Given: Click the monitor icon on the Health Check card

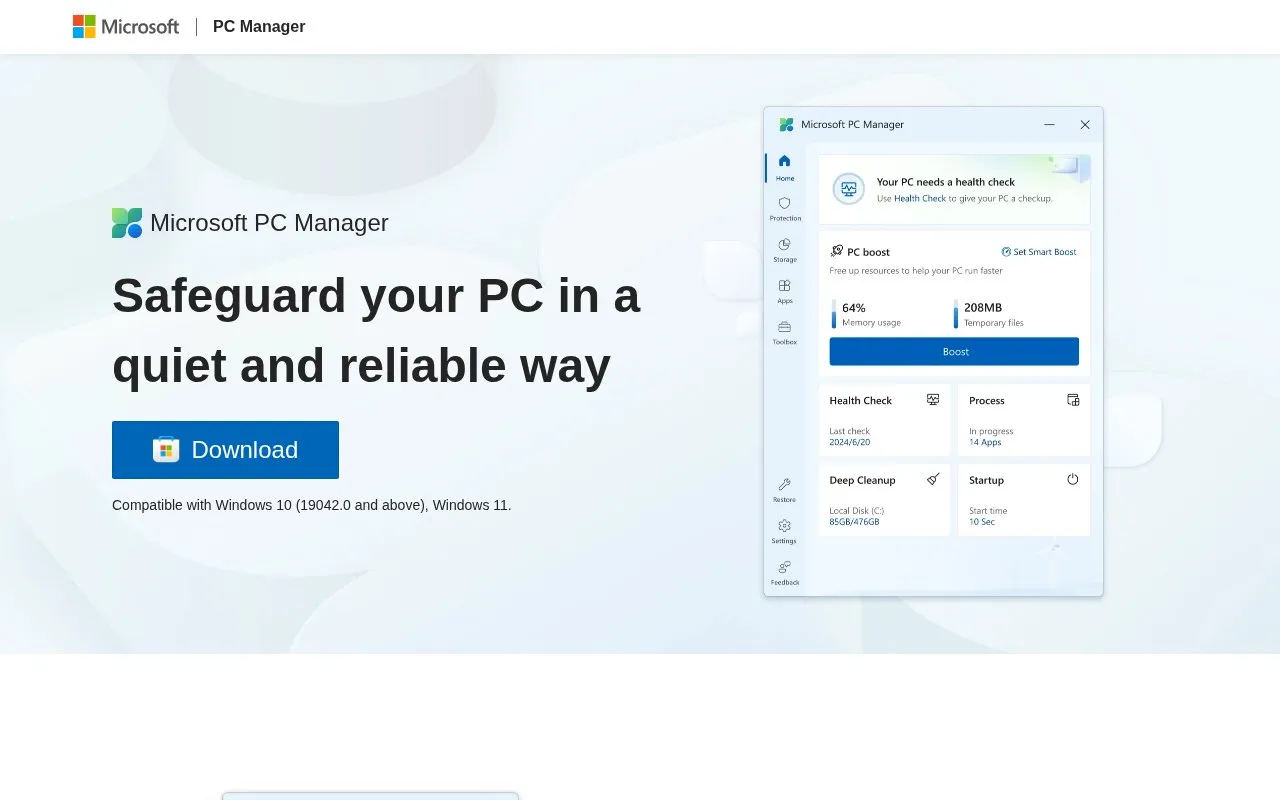Looking at the screenshot, I should tap(933, 399).
